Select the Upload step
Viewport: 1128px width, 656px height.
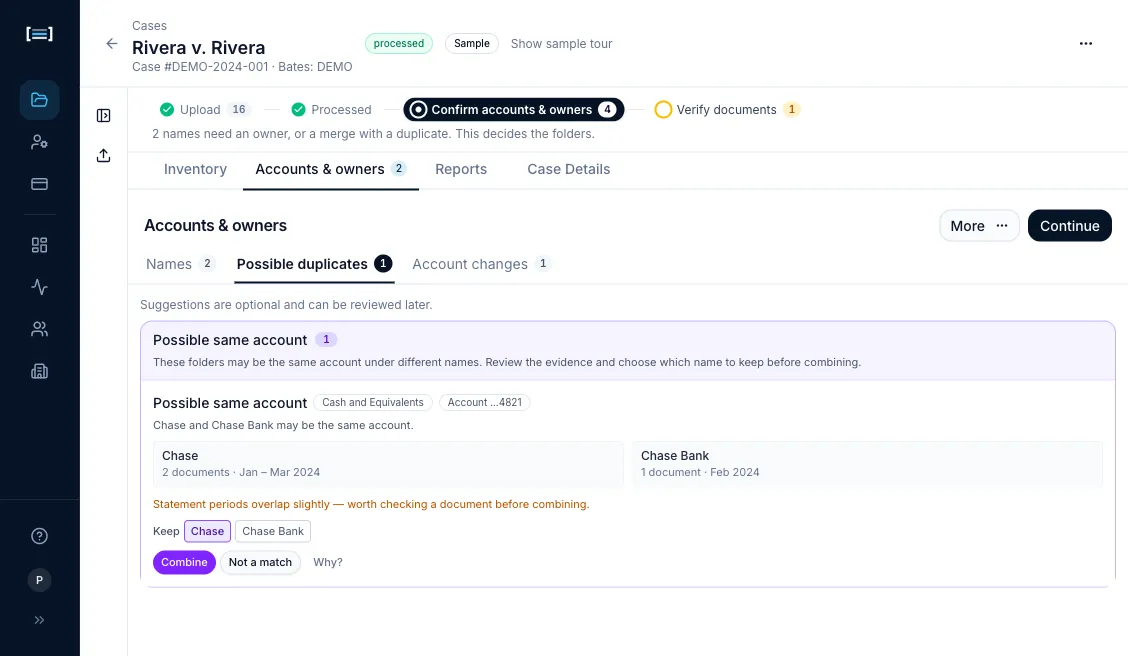tap(205, 109)
